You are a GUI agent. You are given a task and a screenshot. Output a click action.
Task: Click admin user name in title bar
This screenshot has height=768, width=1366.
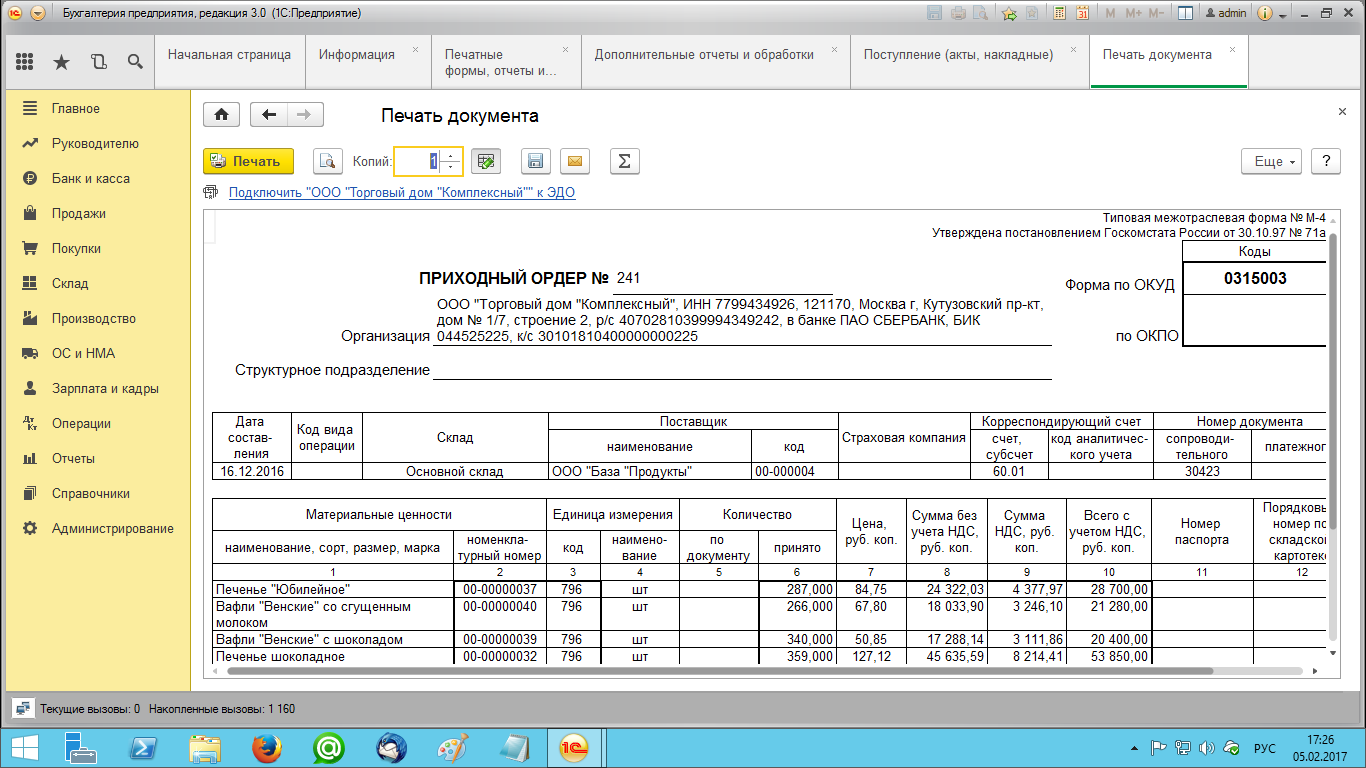pyautogui.click(x=1225, y=14)
